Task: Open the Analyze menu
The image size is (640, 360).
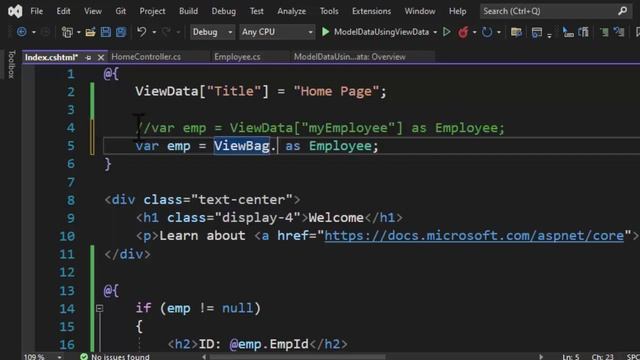Action: tap(291, 11)
